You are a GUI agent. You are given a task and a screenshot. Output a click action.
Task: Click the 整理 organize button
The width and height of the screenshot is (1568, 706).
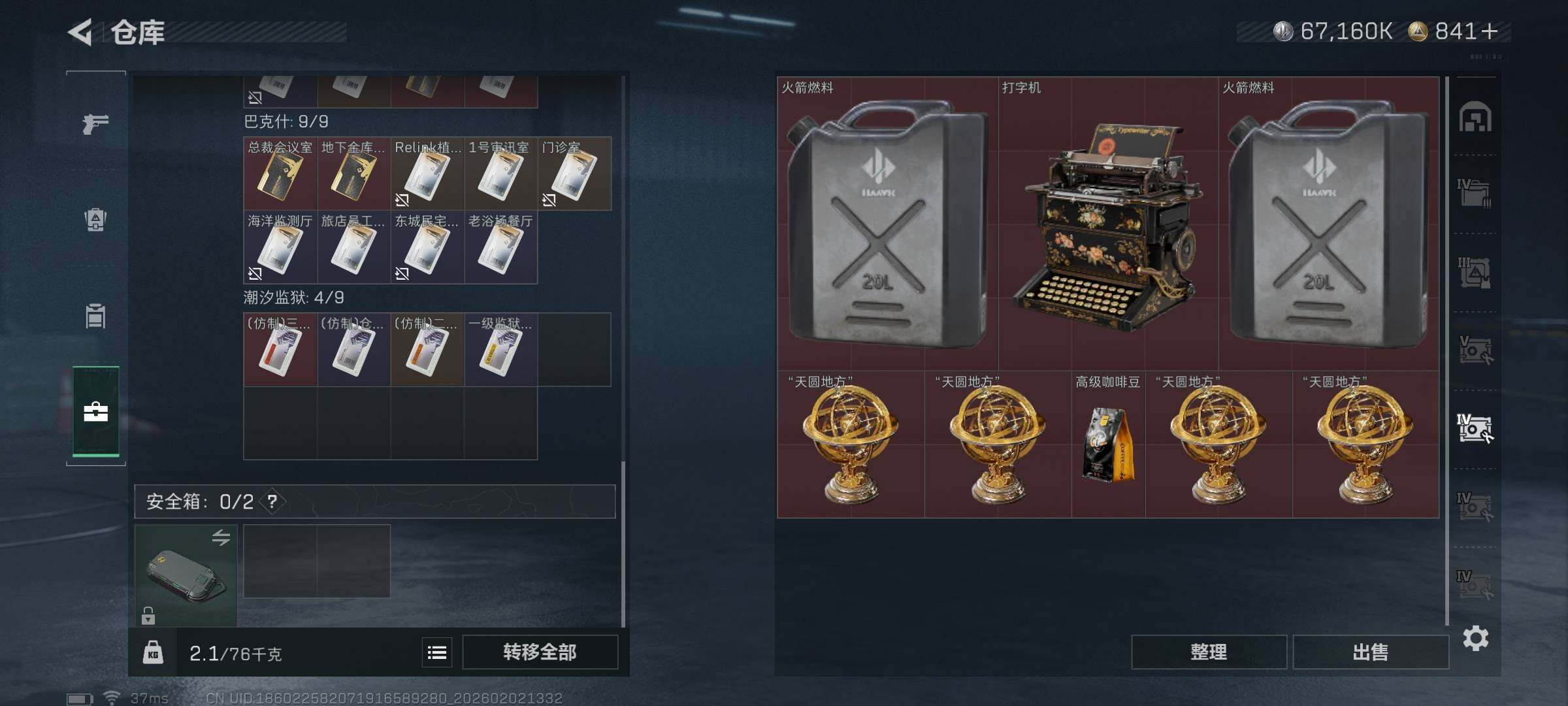click(x=1209, y=652)
